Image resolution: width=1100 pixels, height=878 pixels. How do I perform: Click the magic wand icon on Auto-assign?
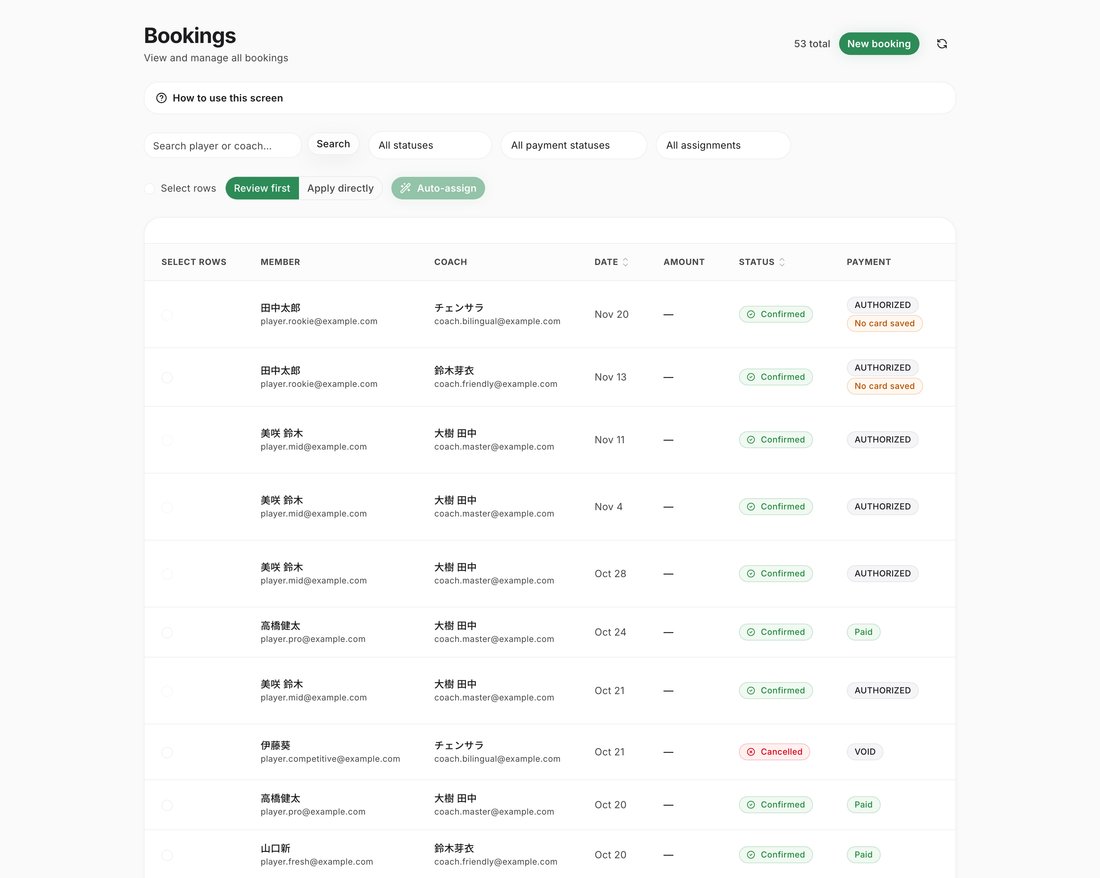(x=405, y=188)
